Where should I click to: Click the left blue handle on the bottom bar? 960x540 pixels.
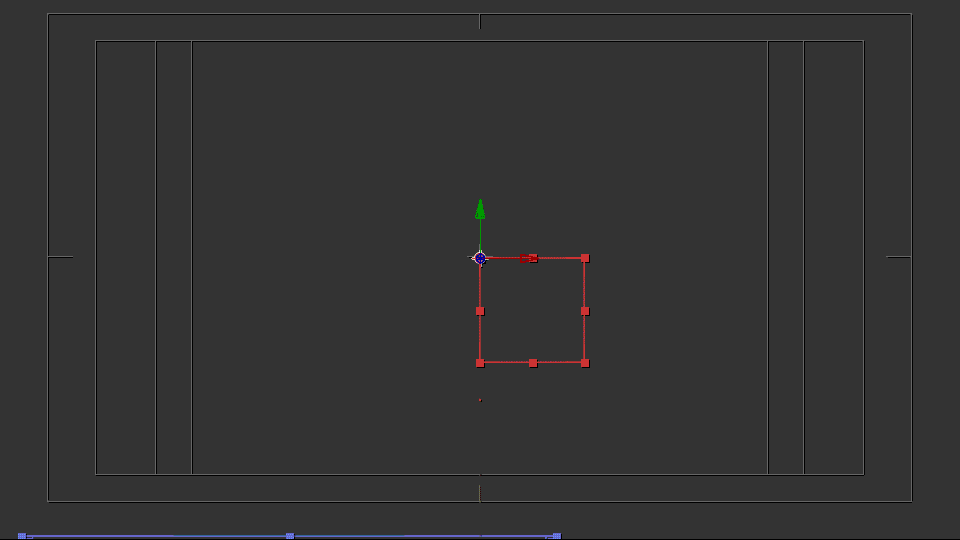[22, 536]
